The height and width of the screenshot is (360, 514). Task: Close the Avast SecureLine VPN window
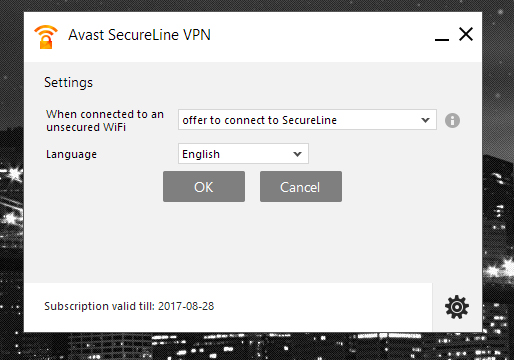[466, 34]
